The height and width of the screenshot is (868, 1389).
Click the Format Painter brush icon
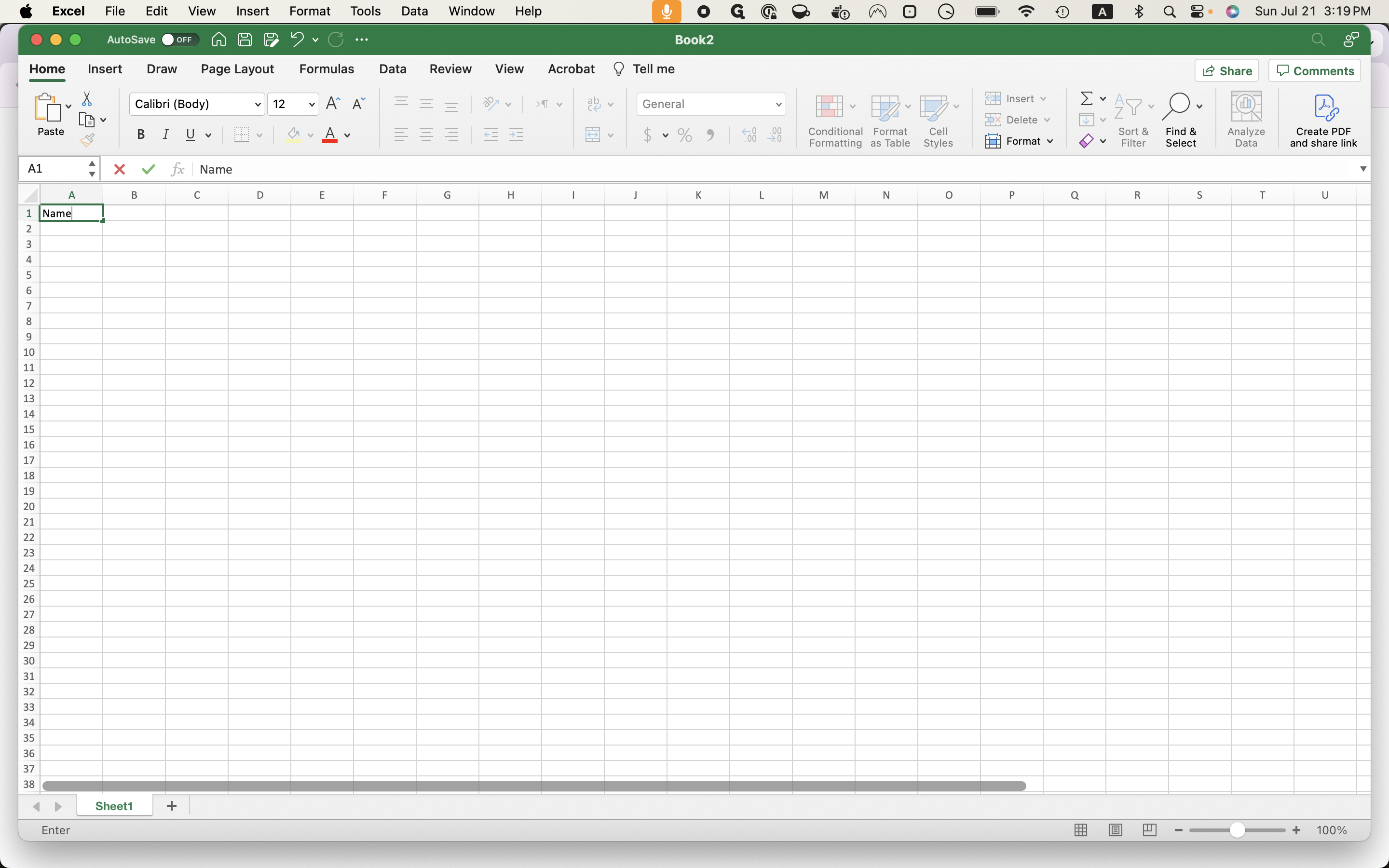87,140
